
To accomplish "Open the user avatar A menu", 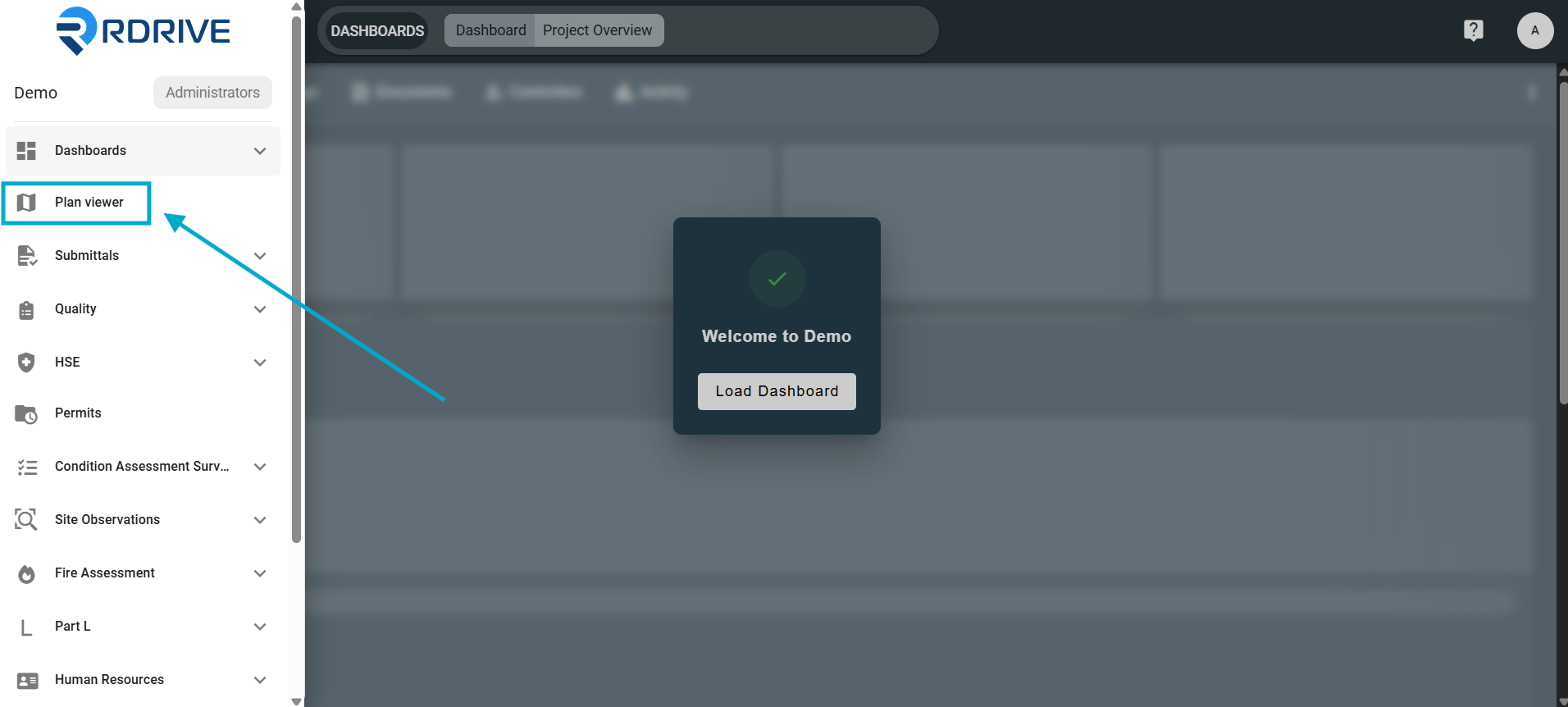I will (x=1534, y=30).
